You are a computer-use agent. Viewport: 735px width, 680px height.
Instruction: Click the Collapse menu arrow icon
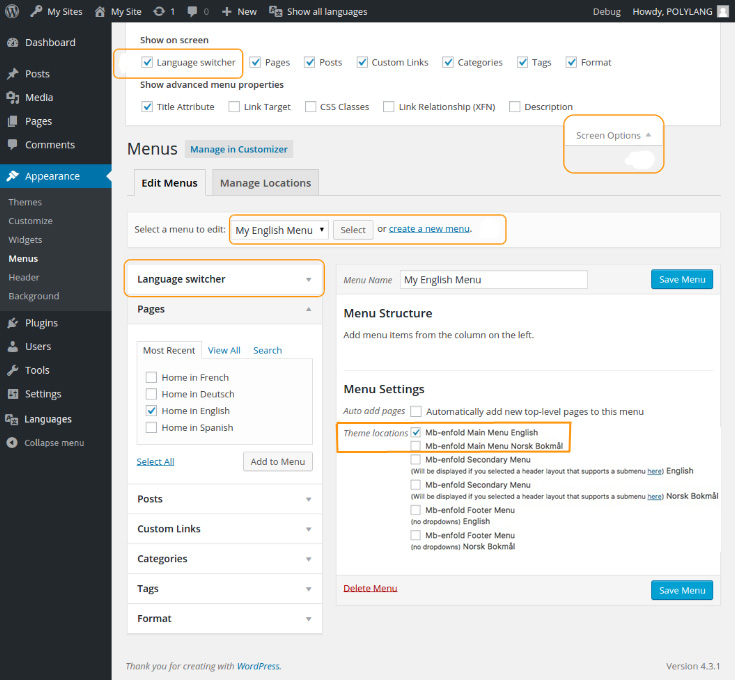(x=12, y=442)
